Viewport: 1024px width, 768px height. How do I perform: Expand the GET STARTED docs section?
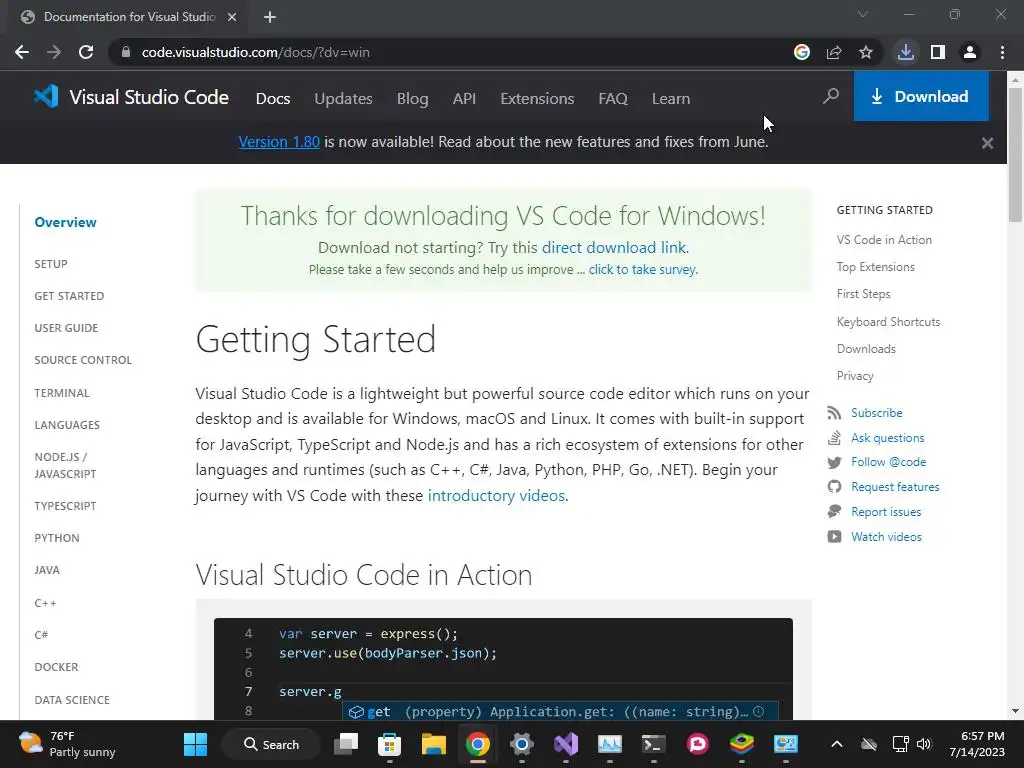pos(69,296)
